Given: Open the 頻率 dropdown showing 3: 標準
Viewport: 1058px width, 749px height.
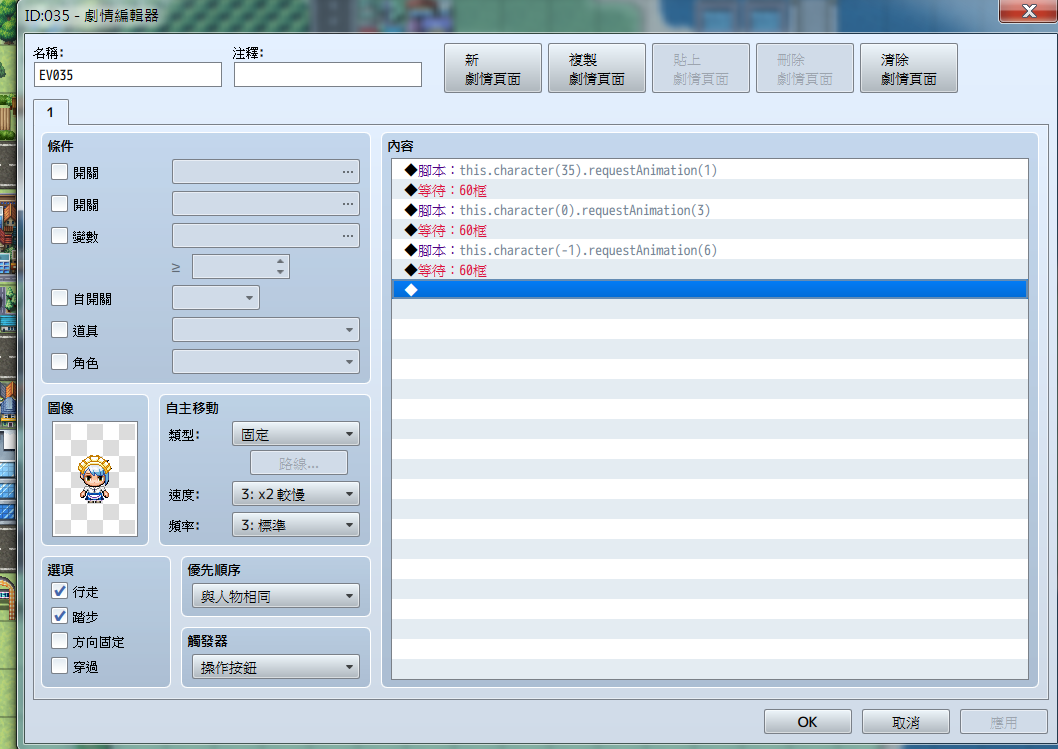Looking at the screenshot, I should 296,525.
